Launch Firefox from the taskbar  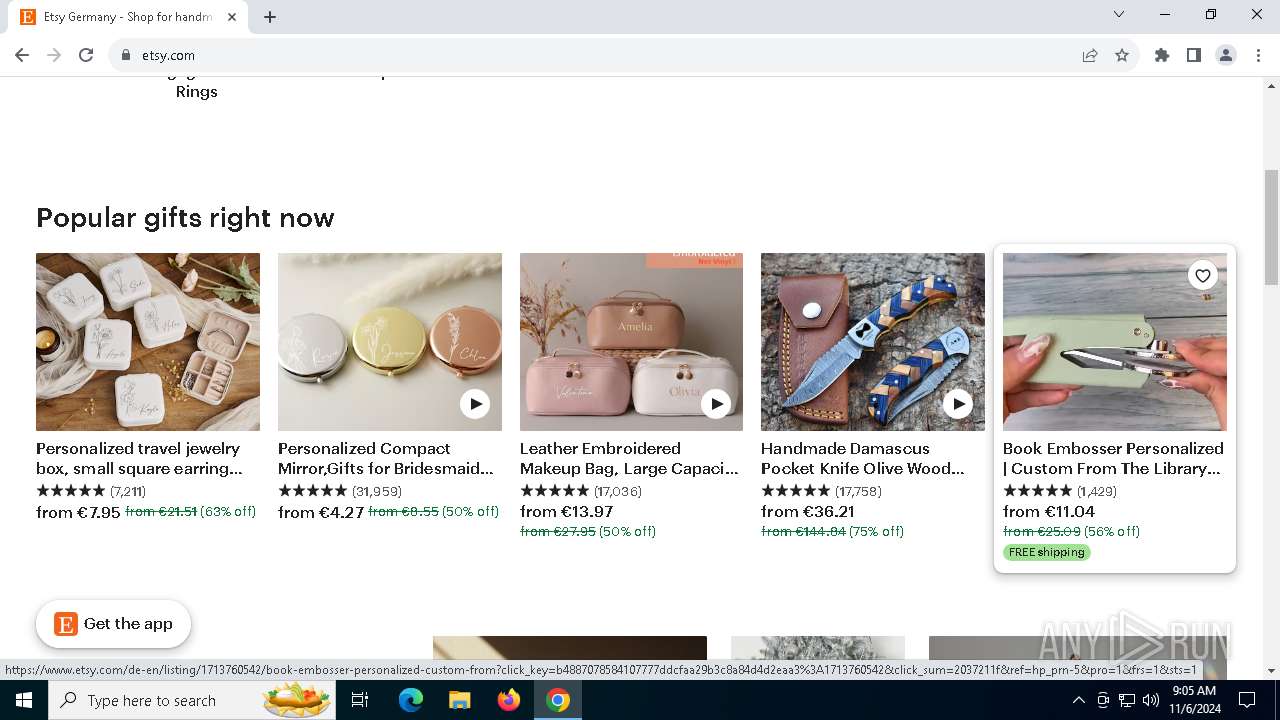(x=509, y=700)
